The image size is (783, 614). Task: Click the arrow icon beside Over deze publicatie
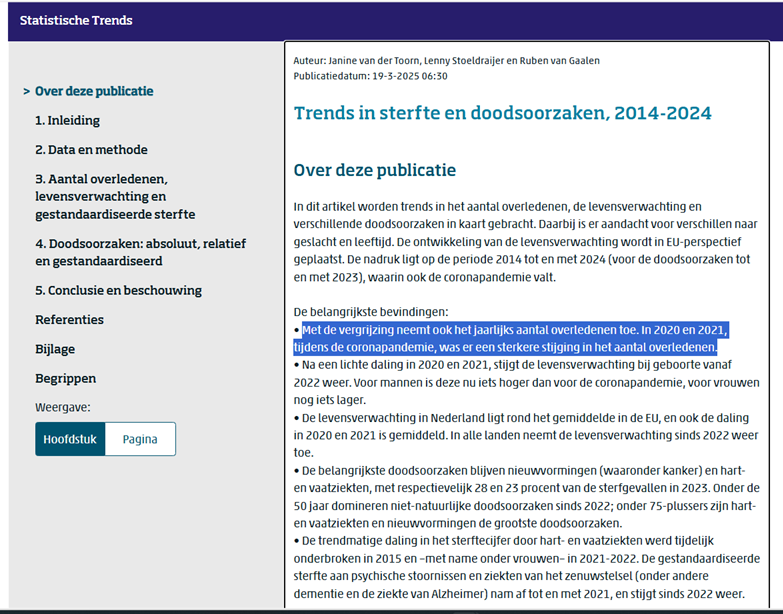[26, 92]
